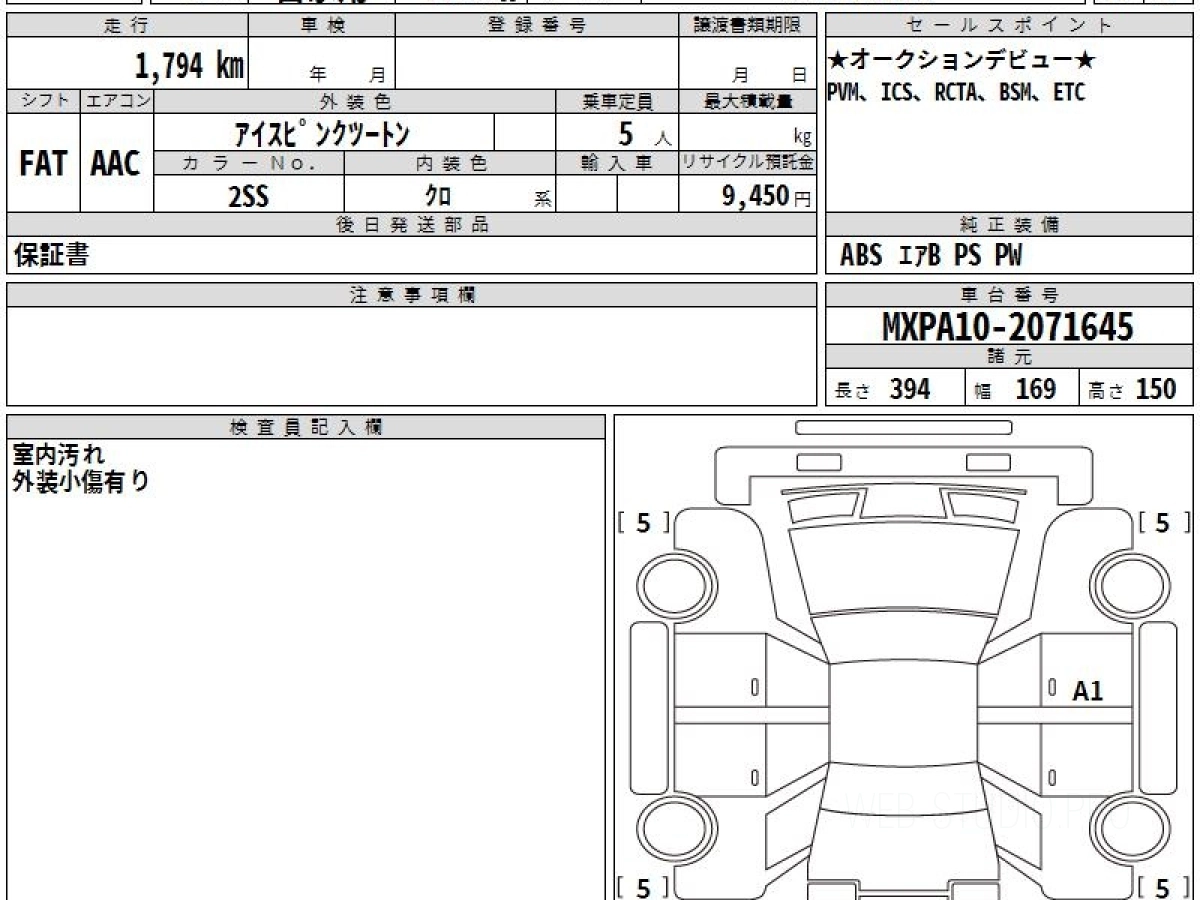Click the エアコン header cell
1200x900 pixels.
(117, 101)
